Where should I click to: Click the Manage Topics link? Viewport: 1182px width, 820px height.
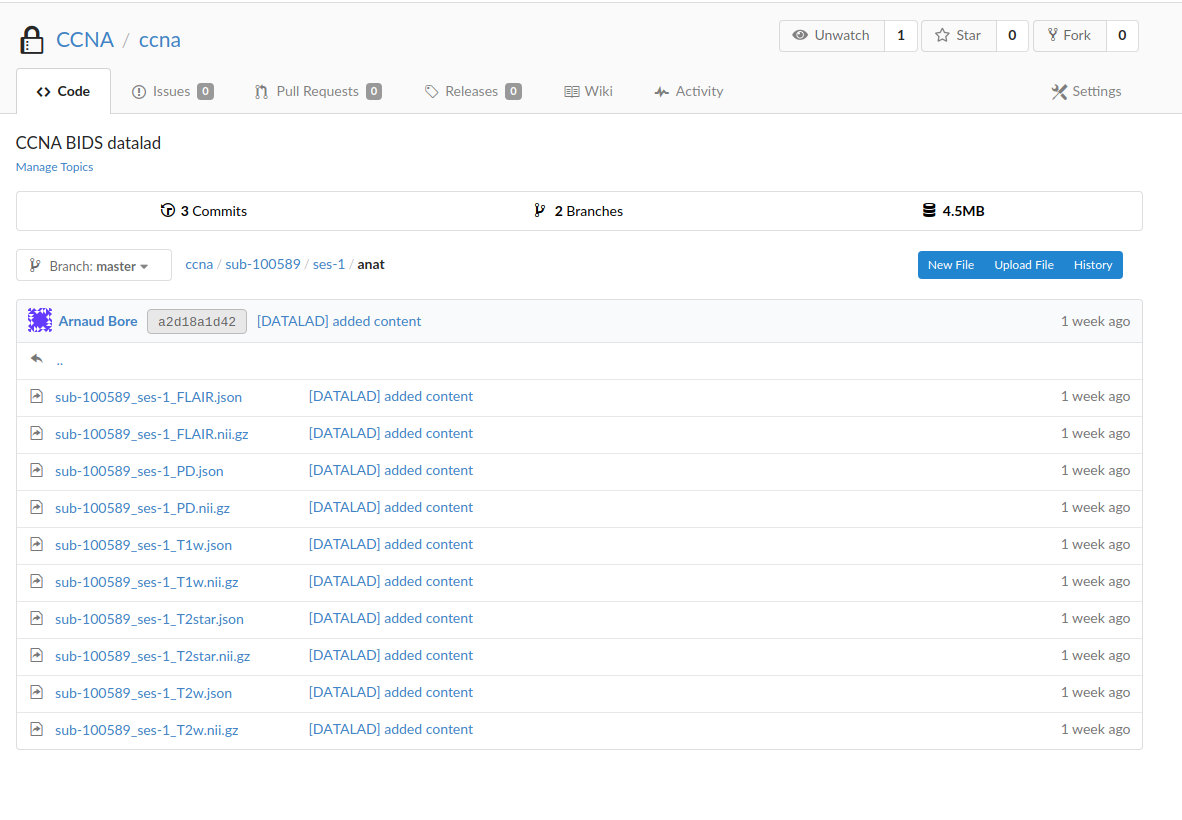pyautogui.click(x=54, y=167)
